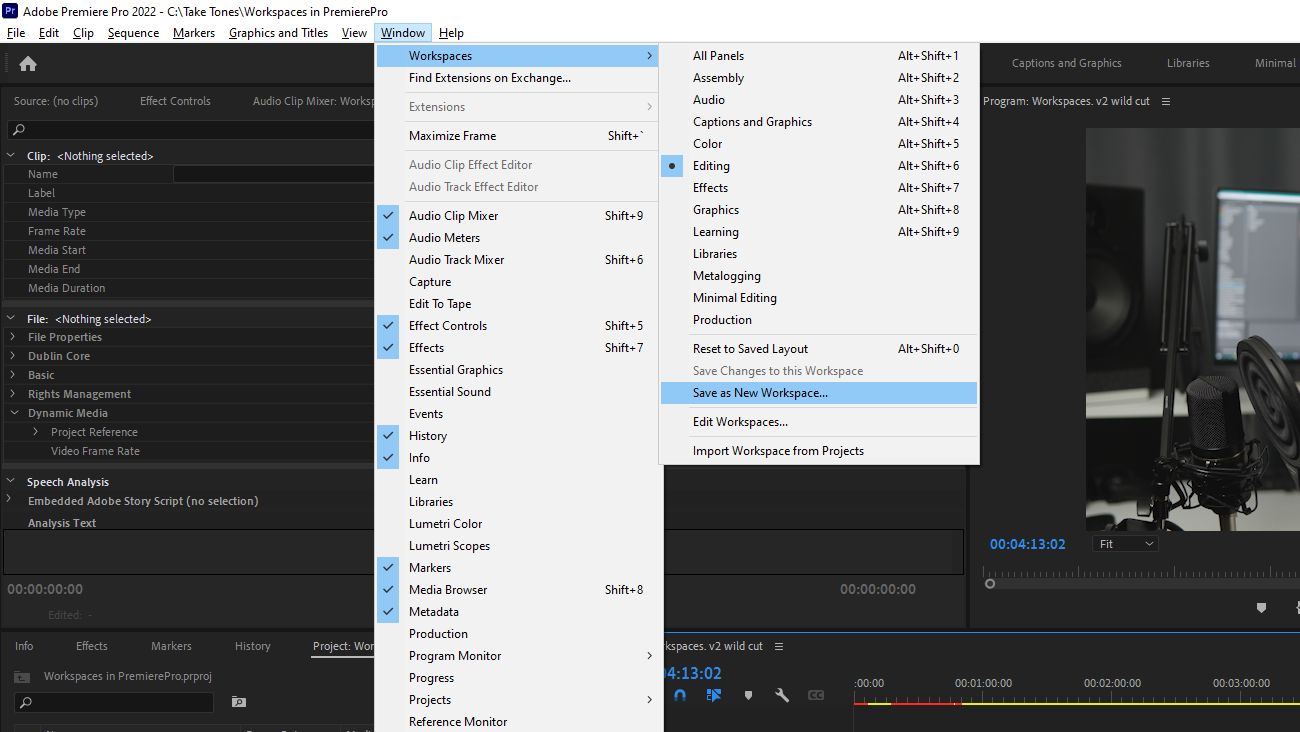Choose Import Workspace from Projects
Viewport: 1300px width, 732px height.
pos(819,451)
